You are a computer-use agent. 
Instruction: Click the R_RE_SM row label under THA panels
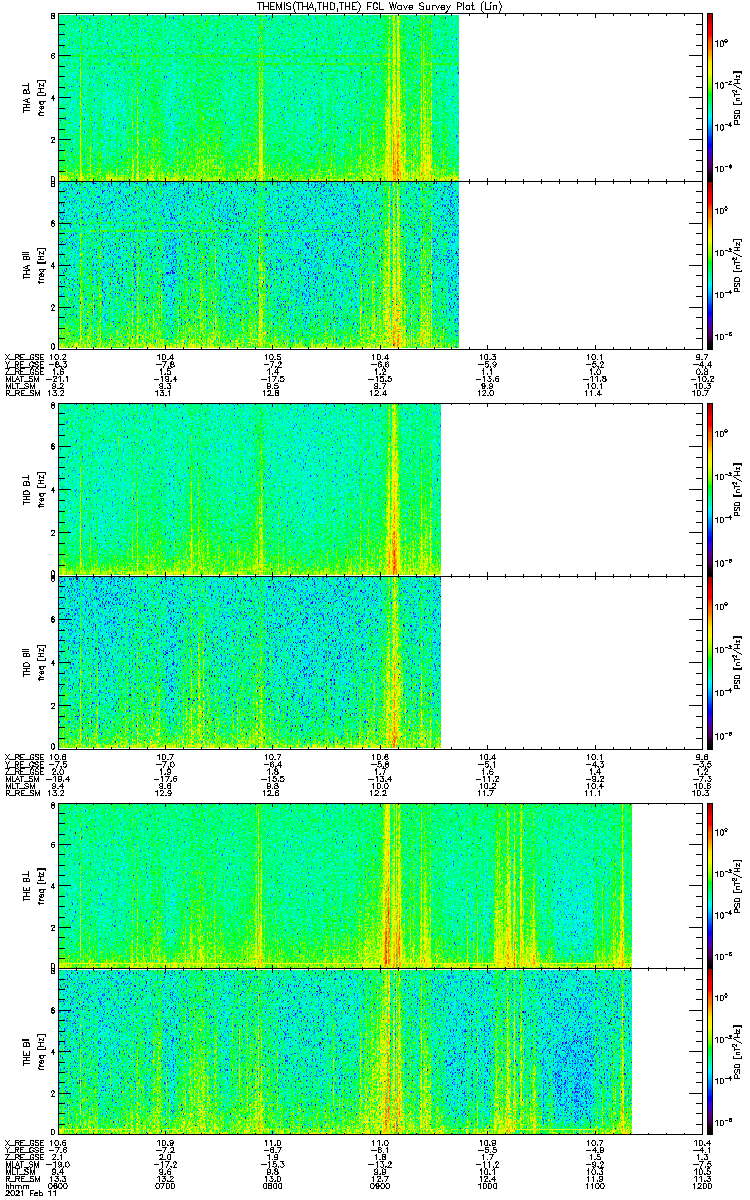tap(24, 393)
